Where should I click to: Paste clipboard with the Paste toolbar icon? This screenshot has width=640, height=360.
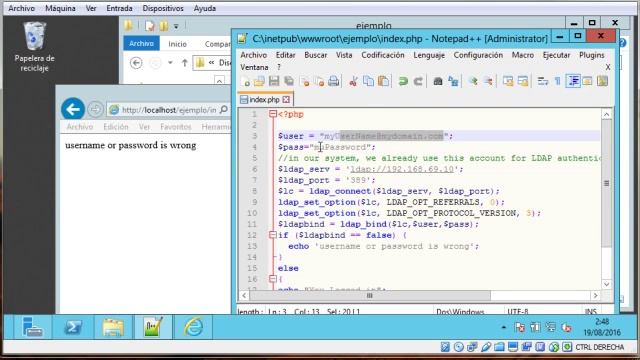383,81
